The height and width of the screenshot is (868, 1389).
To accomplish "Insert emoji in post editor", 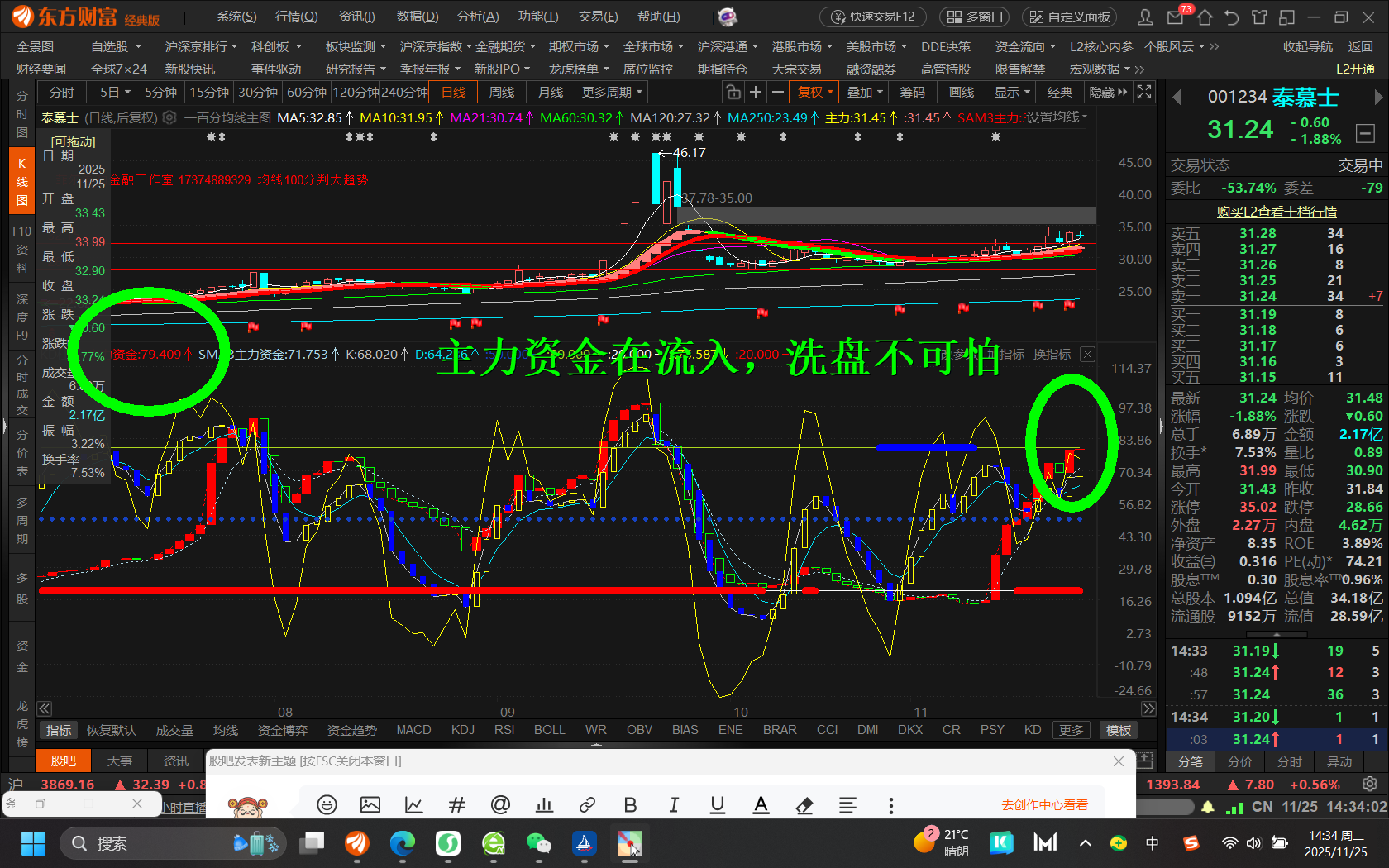I will [327, 804].
